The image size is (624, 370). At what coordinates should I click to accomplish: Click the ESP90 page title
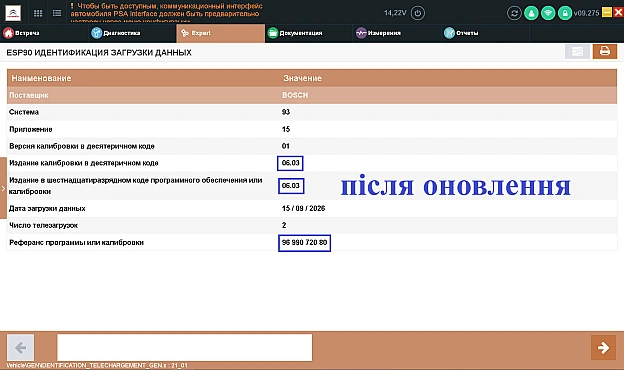[99, 53]
